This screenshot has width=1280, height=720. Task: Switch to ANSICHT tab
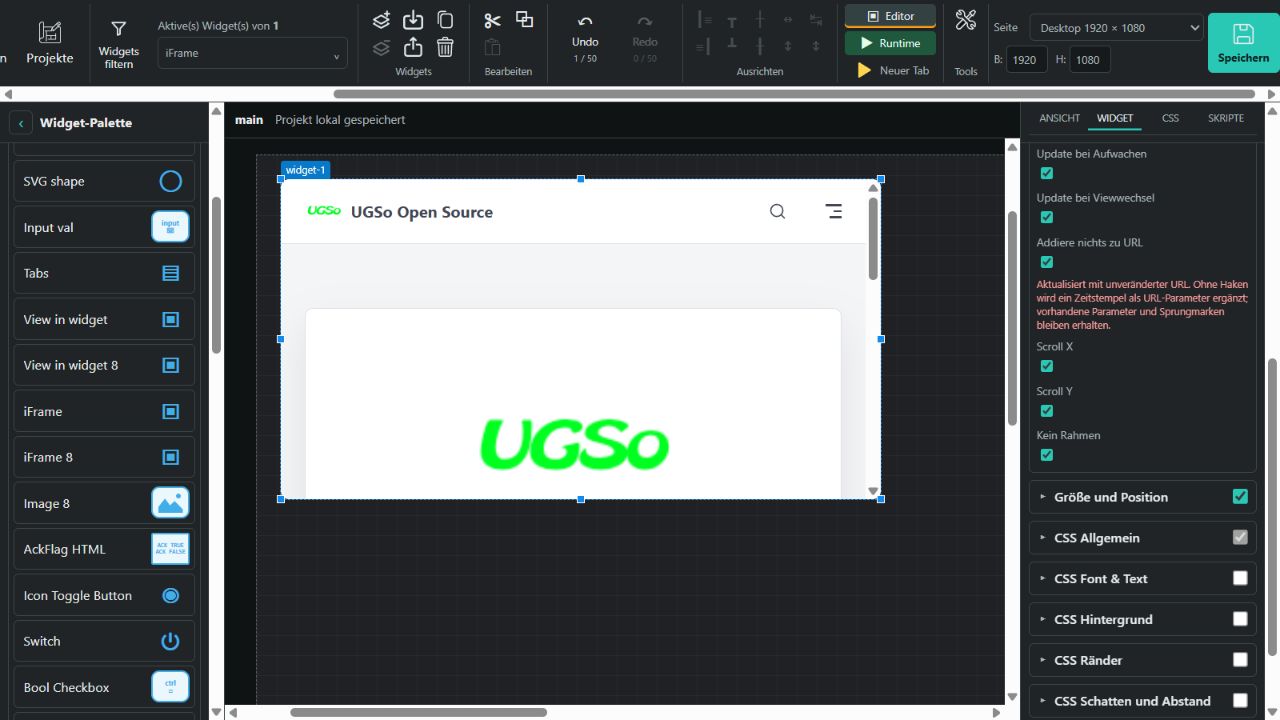tap(1059, 118)
